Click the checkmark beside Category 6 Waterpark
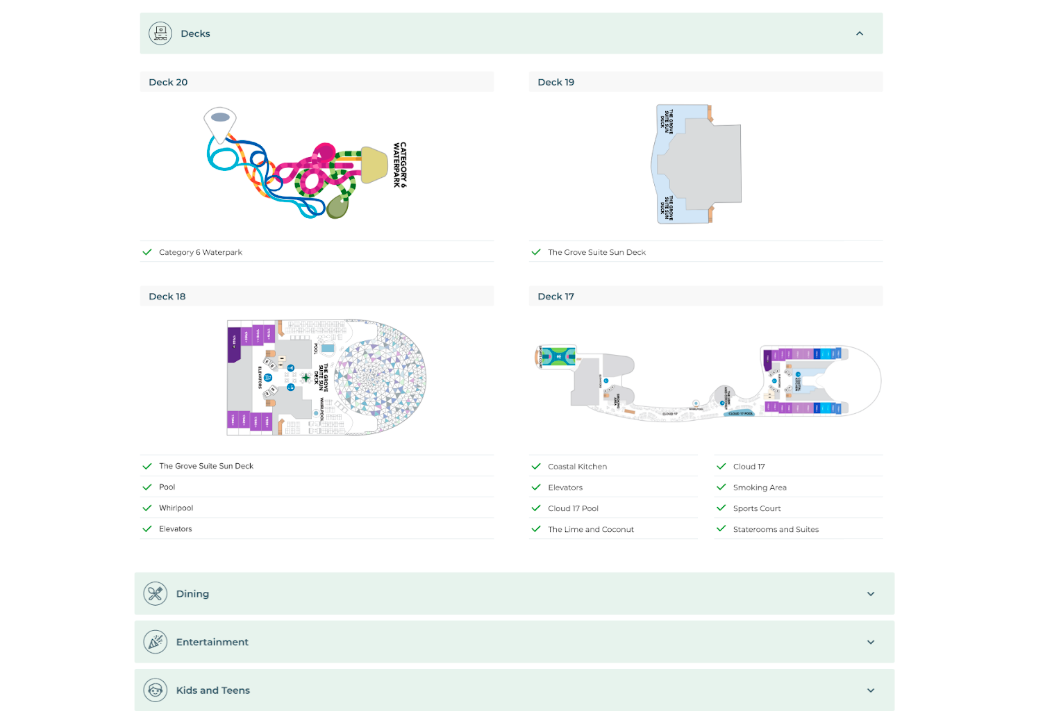The width and height of the screenshot is (1046, 727). [148, 252]
